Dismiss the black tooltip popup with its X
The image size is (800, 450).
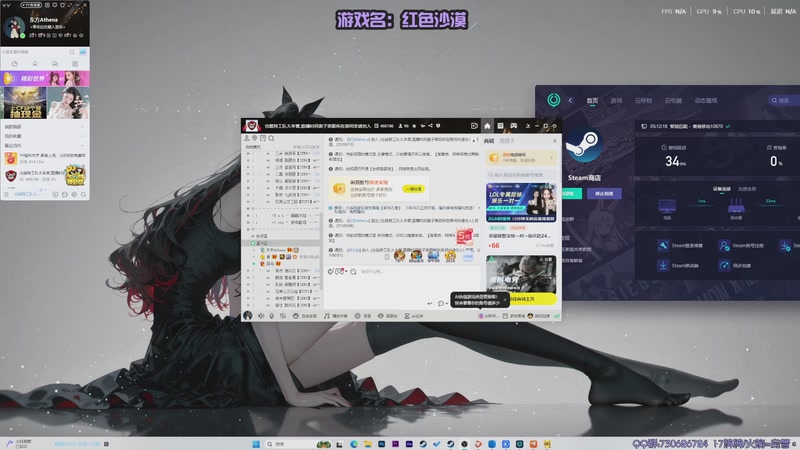pyautogui.click(x=505, y=299)
